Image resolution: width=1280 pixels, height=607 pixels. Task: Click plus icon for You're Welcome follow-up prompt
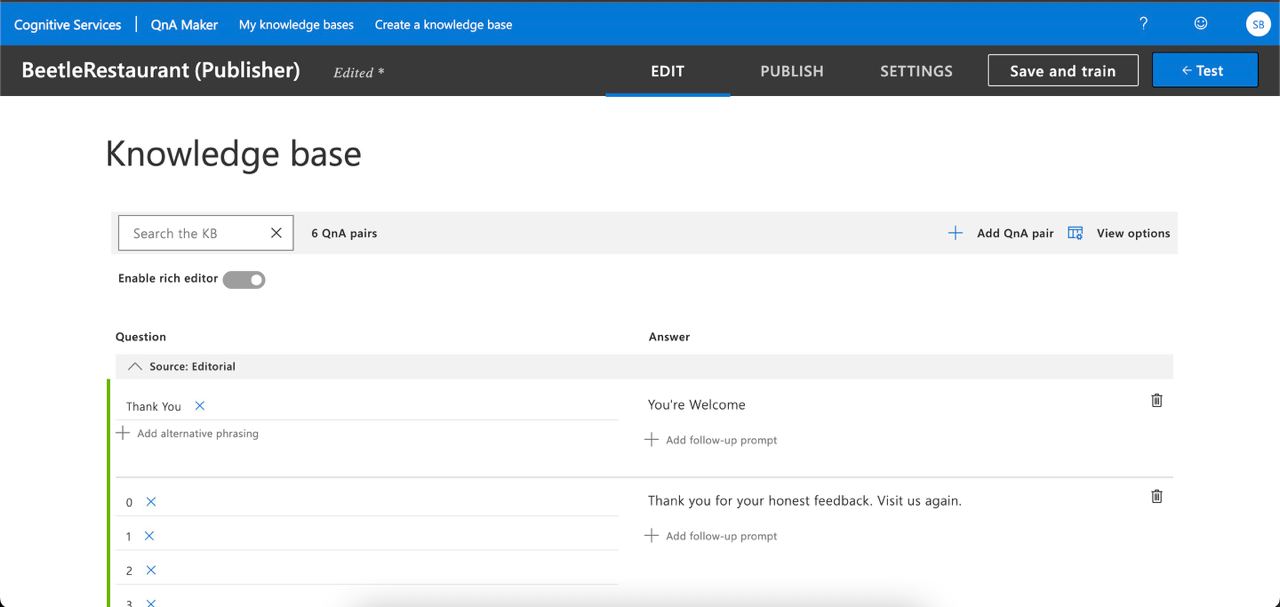[x=651, y=439]
